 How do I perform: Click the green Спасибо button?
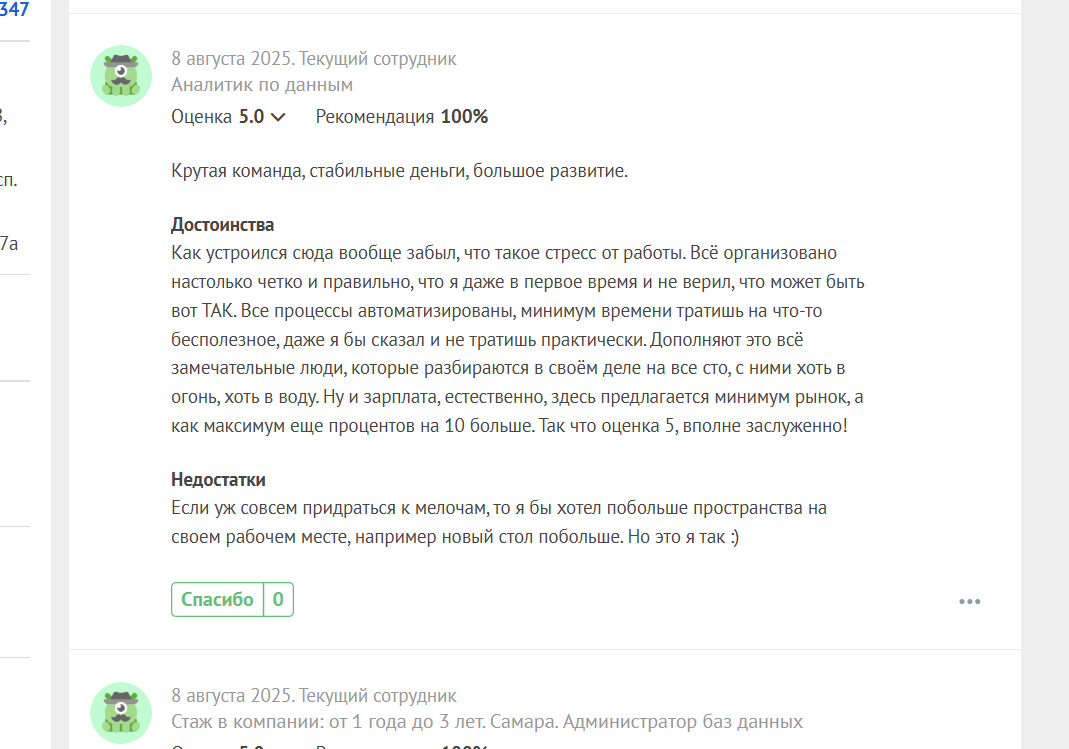[x=217, y=599]
